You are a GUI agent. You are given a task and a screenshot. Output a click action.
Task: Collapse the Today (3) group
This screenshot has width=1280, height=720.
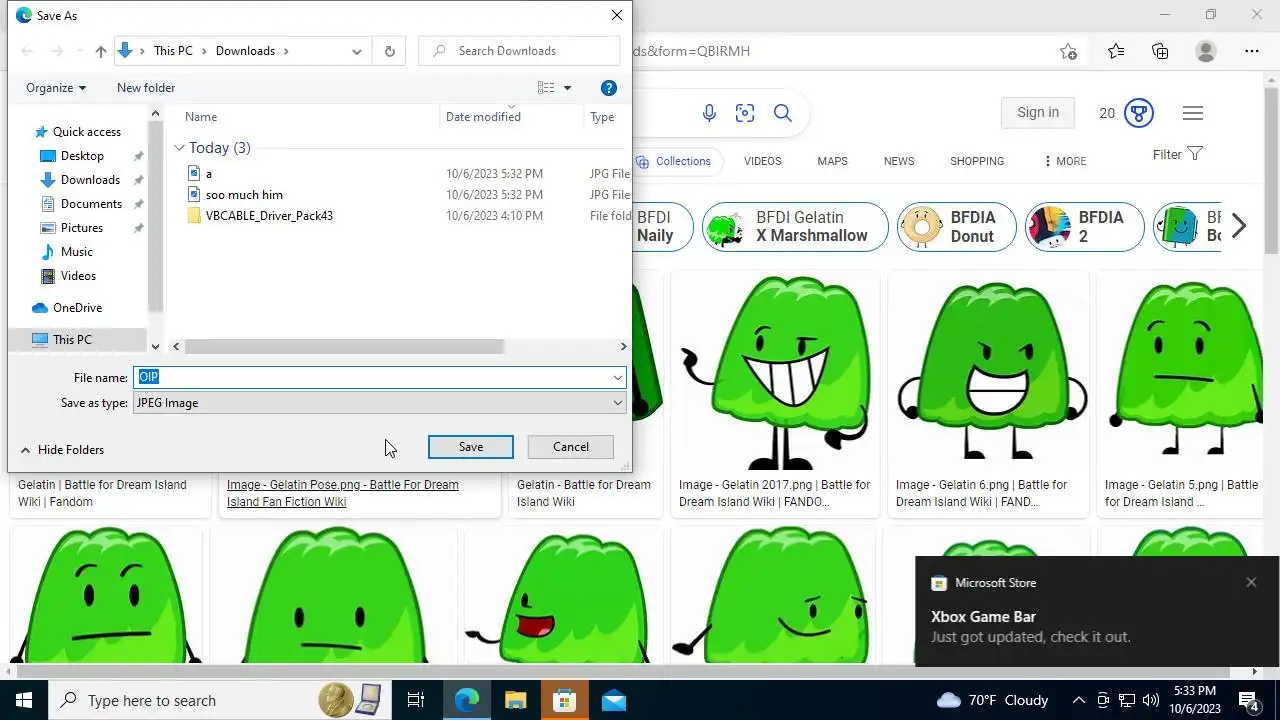coord(179,148)
